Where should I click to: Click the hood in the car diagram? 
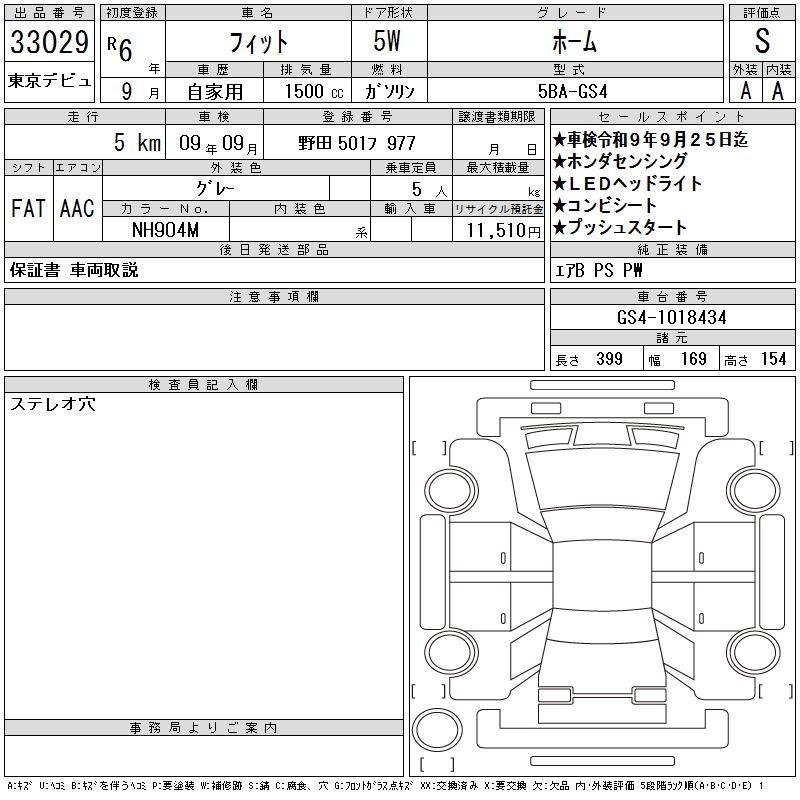[602, 479]
